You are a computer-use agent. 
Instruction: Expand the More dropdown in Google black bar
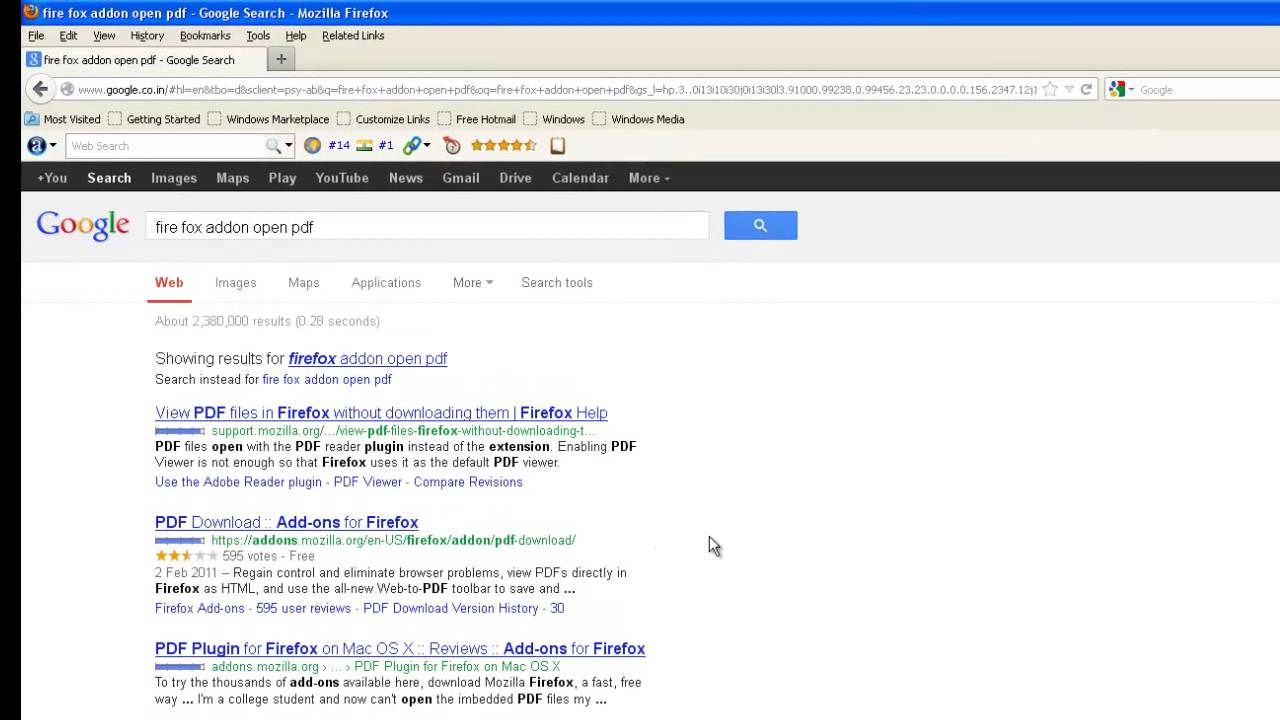point(649,178)
